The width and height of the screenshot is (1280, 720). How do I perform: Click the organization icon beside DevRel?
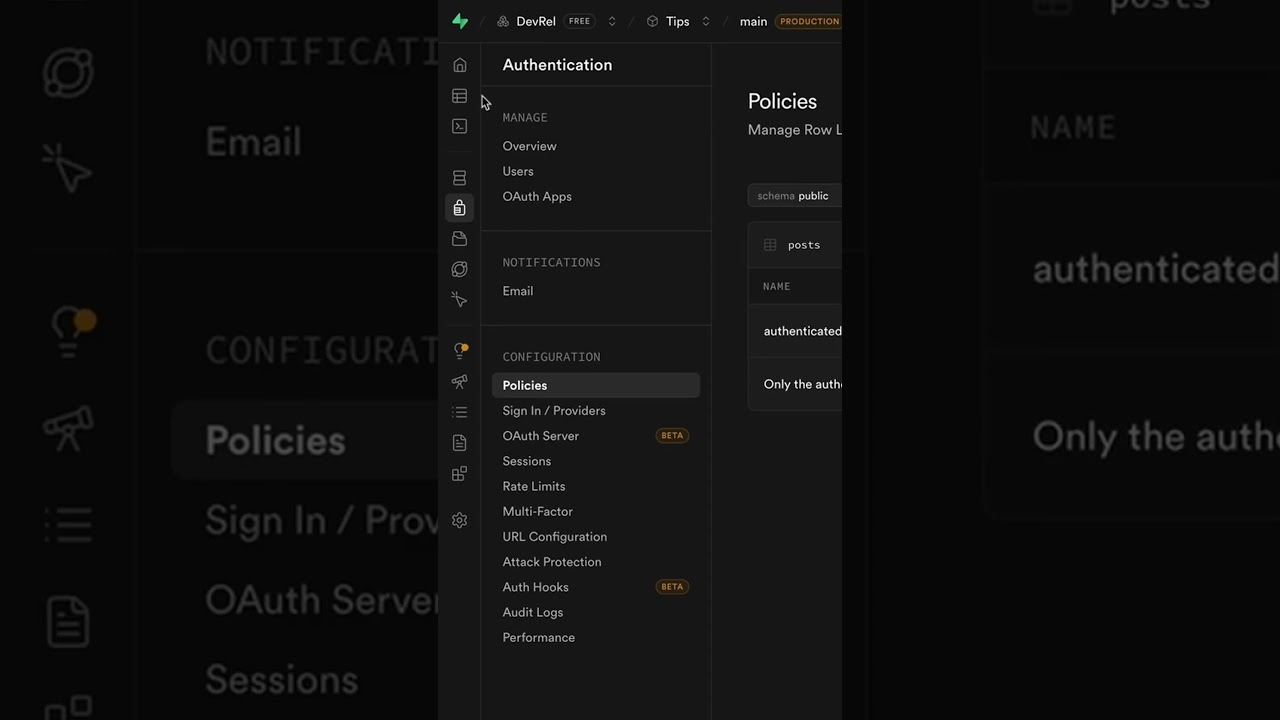coord(503,21)
